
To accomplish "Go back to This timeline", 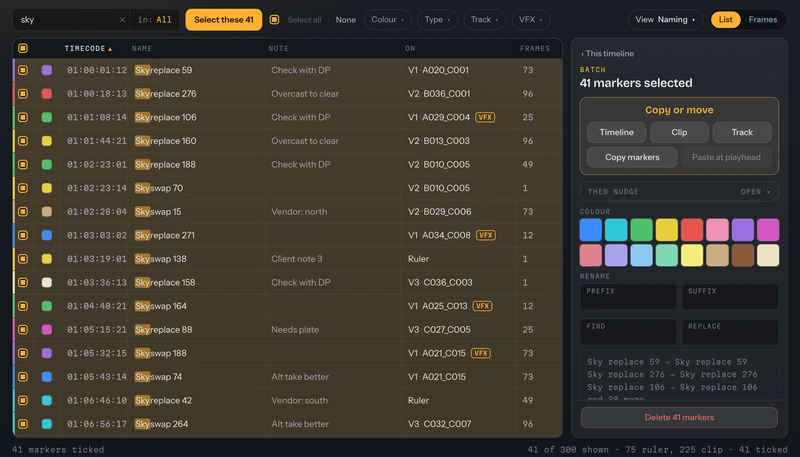I will (x=607, y=54).
